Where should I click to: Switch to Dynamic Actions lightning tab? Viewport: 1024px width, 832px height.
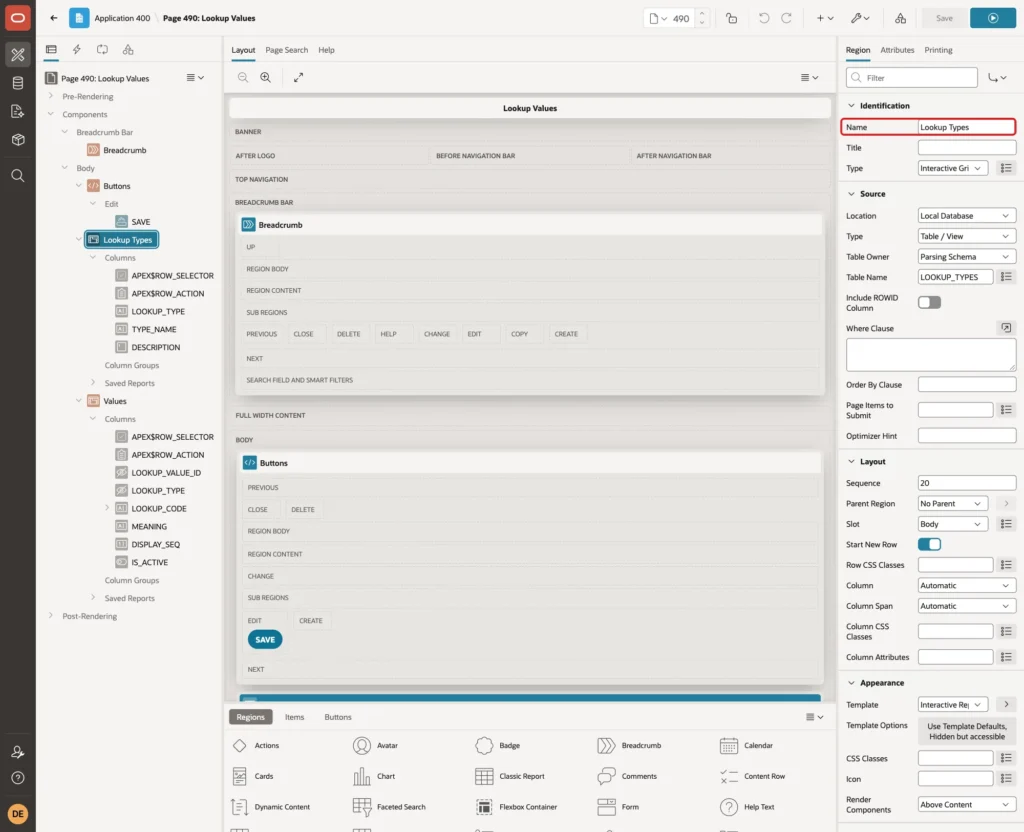(x=76, y=50)
